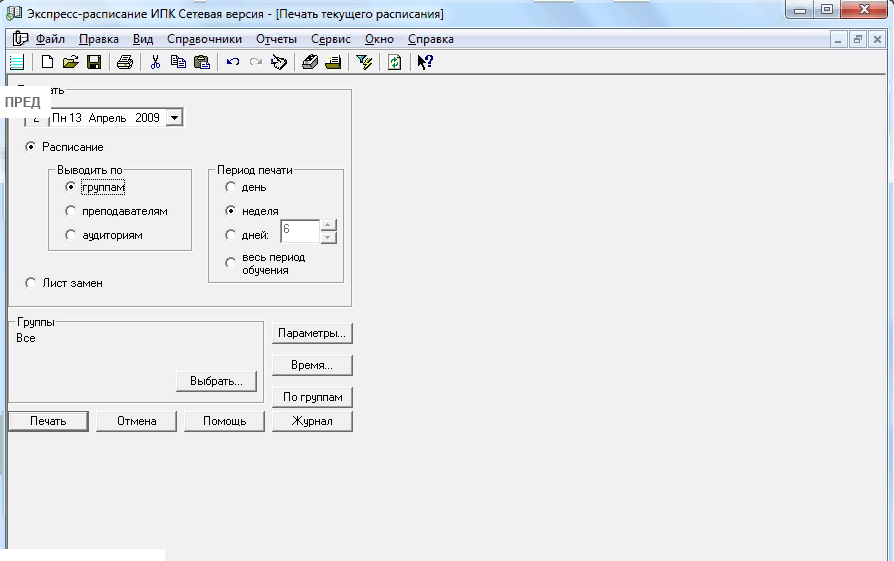
Task: Choose the 'день' print period option
Action: 231,187
